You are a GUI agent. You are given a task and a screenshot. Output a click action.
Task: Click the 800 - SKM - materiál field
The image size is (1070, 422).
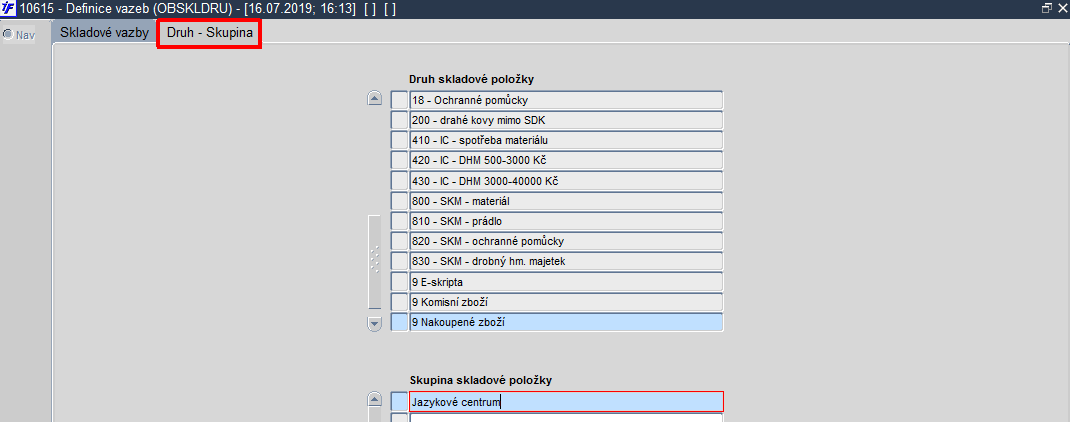tap(565, 201)
